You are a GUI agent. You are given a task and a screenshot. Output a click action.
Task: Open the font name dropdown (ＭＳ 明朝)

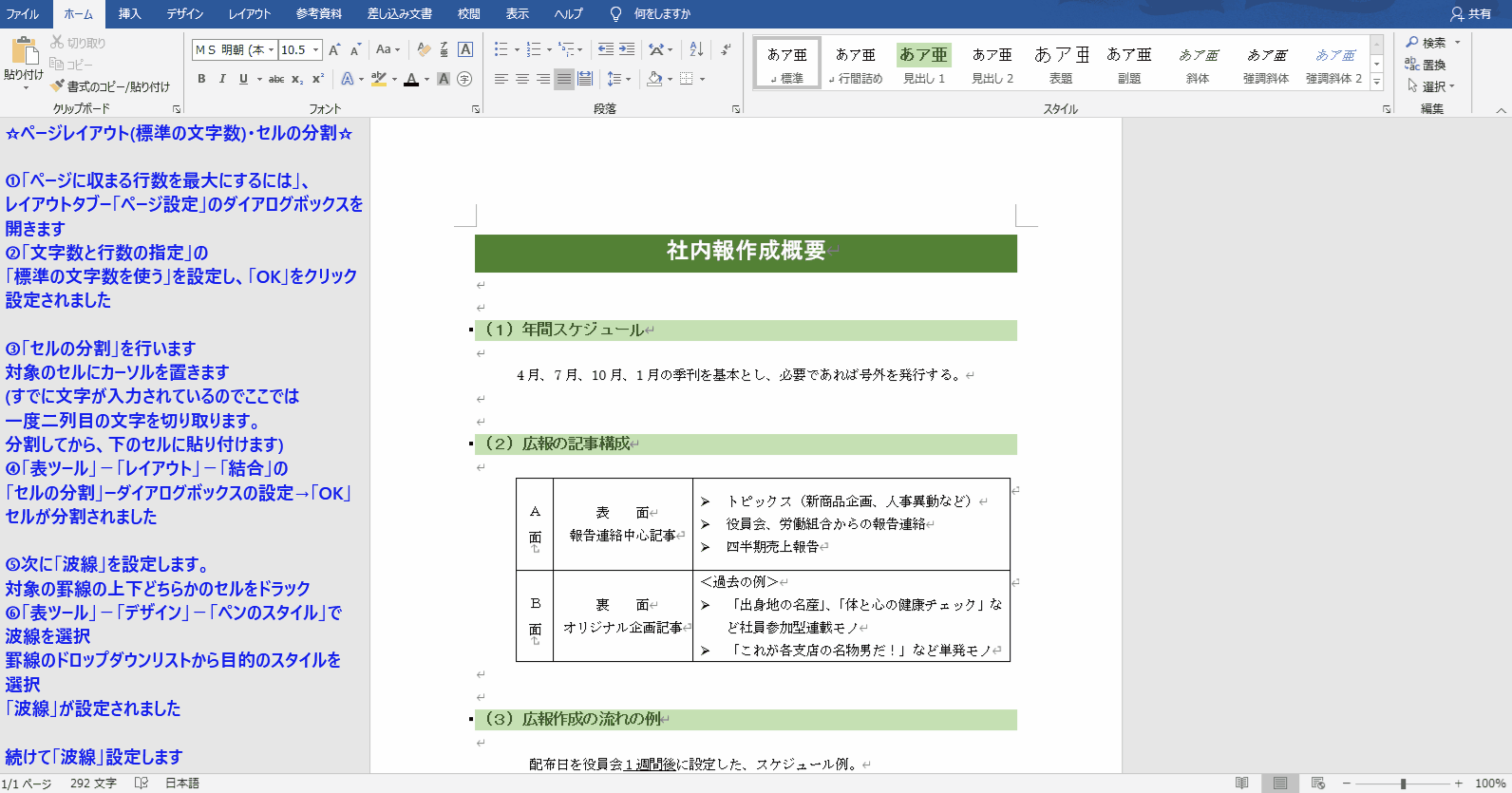[x=272, y=50]
